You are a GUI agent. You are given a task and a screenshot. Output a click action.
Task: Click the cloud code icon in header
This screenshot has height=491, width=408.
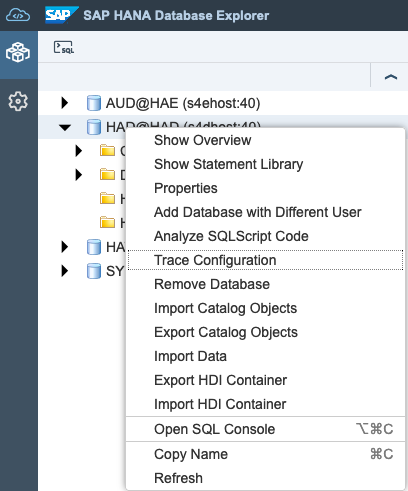tap(18, 15)
